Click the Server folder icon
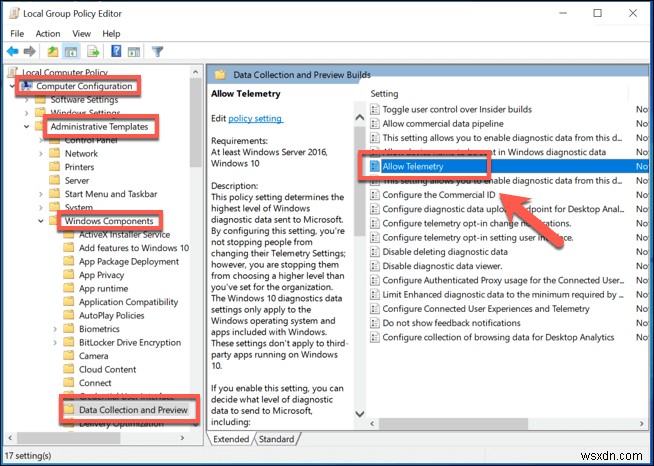This screenshot has width=654, height=466. point(55,180)
